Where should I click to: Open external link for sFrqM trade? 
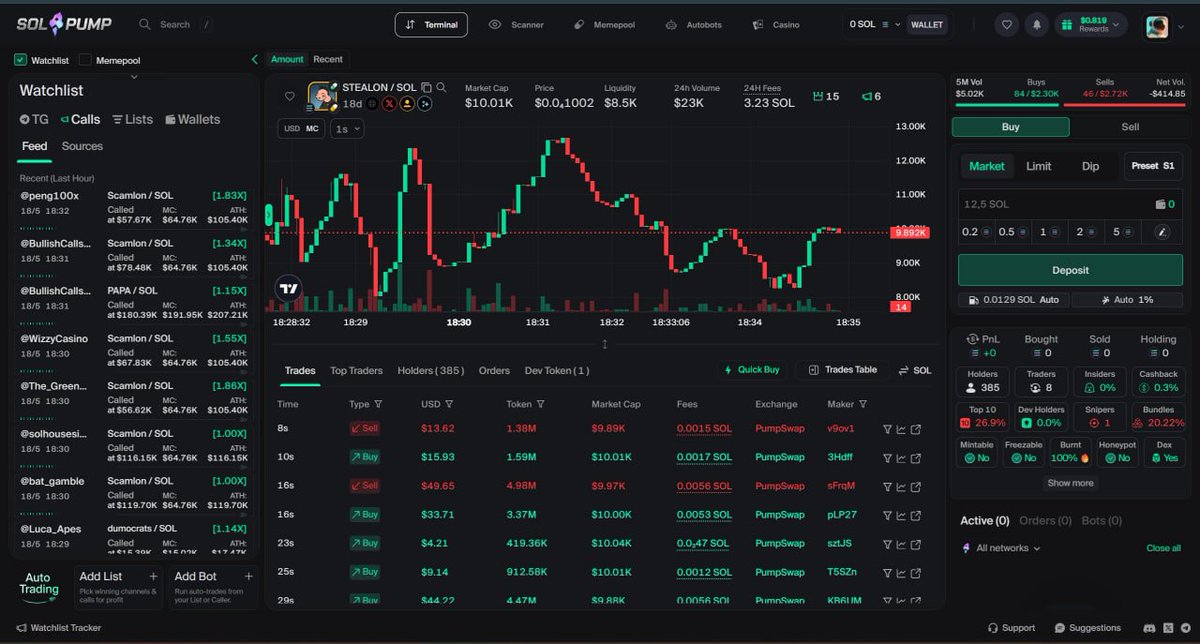pos(915,486)
